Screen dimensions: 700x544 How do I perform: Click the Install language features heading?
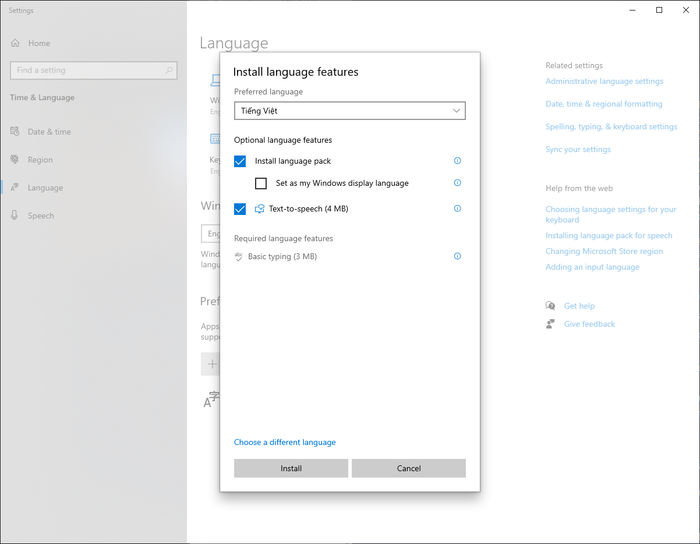click(x=296, y=72)
